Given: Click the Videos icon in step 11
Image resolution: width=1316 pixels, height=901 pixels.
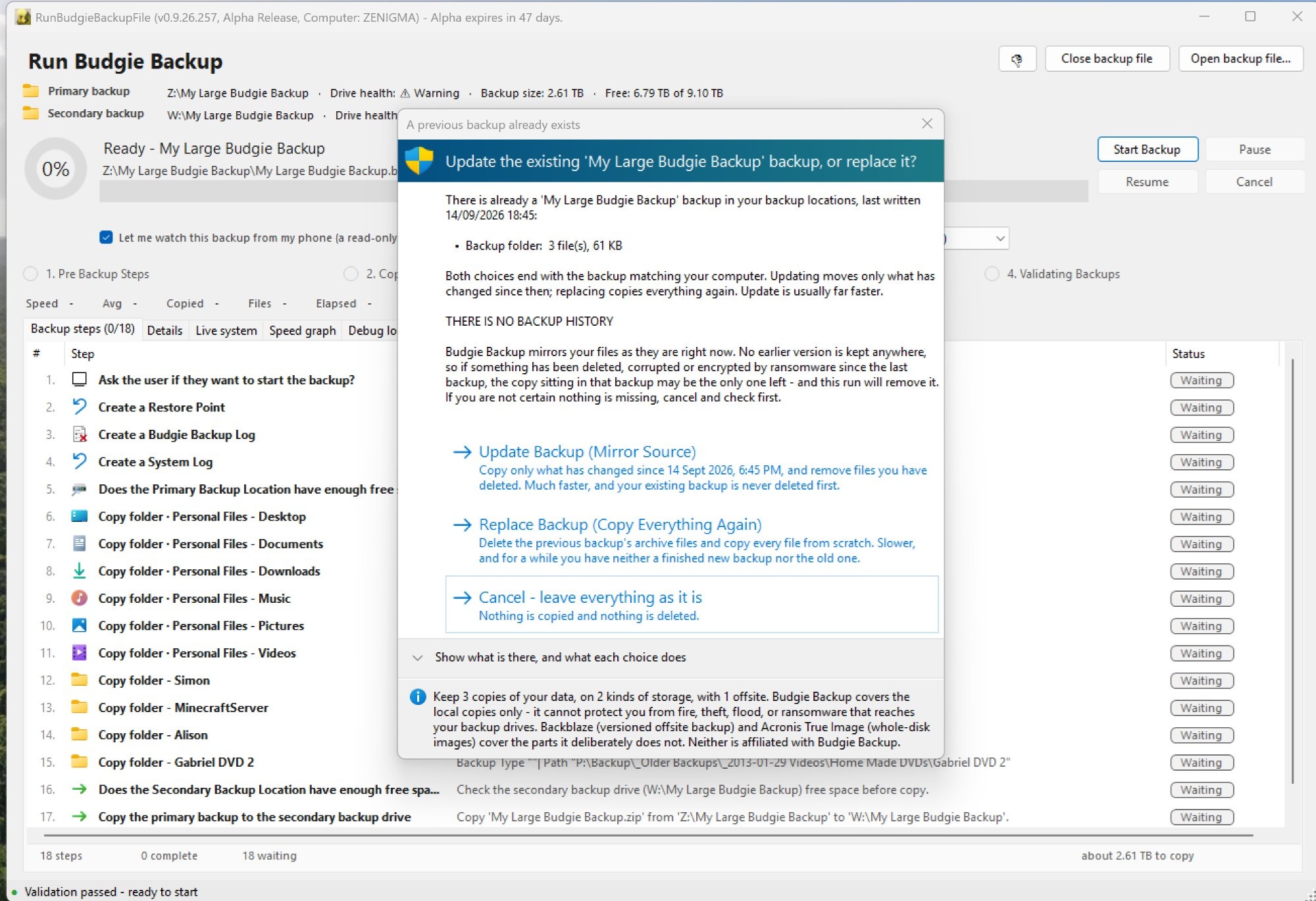Looking at the screenshot, I should pyautogui.click(x=80, y=652).
